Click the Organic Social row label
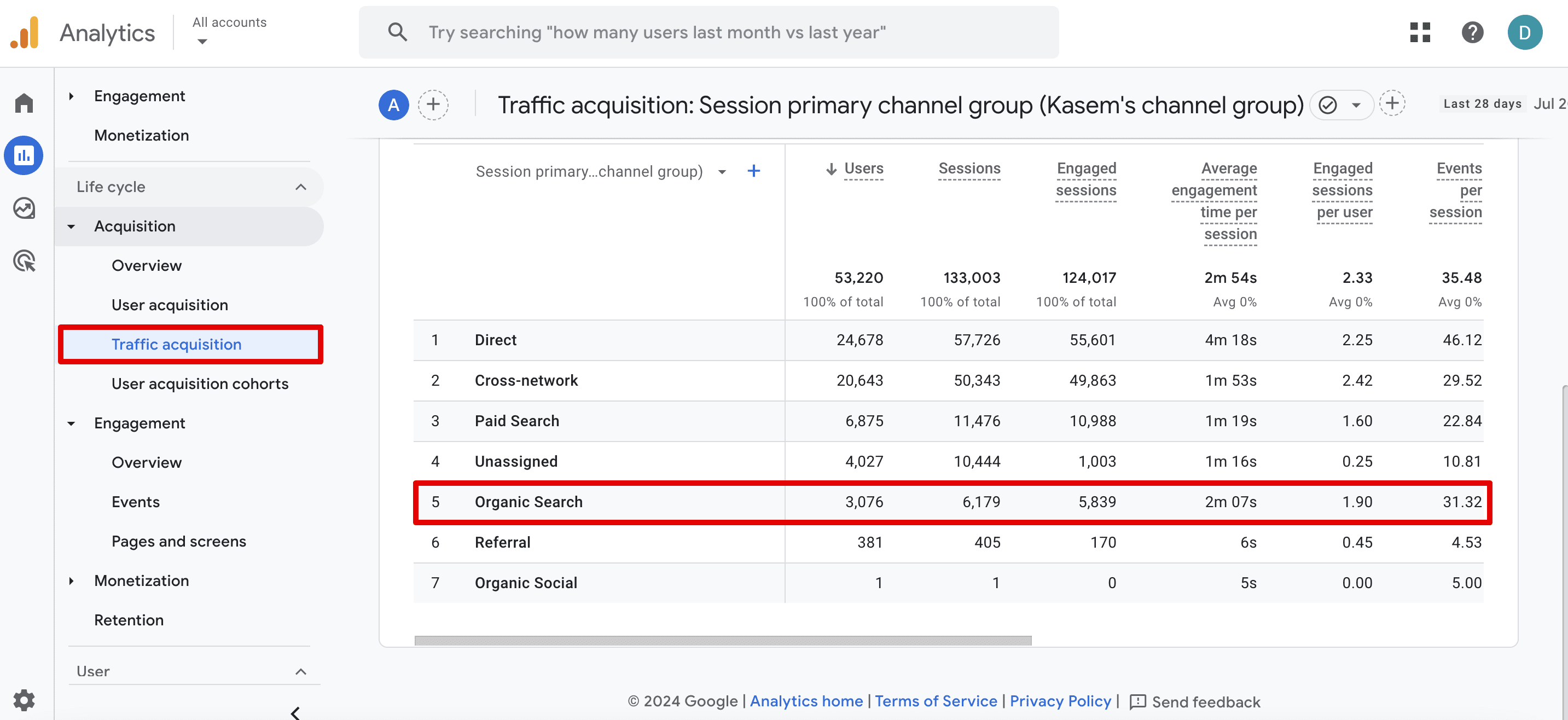 525,583
